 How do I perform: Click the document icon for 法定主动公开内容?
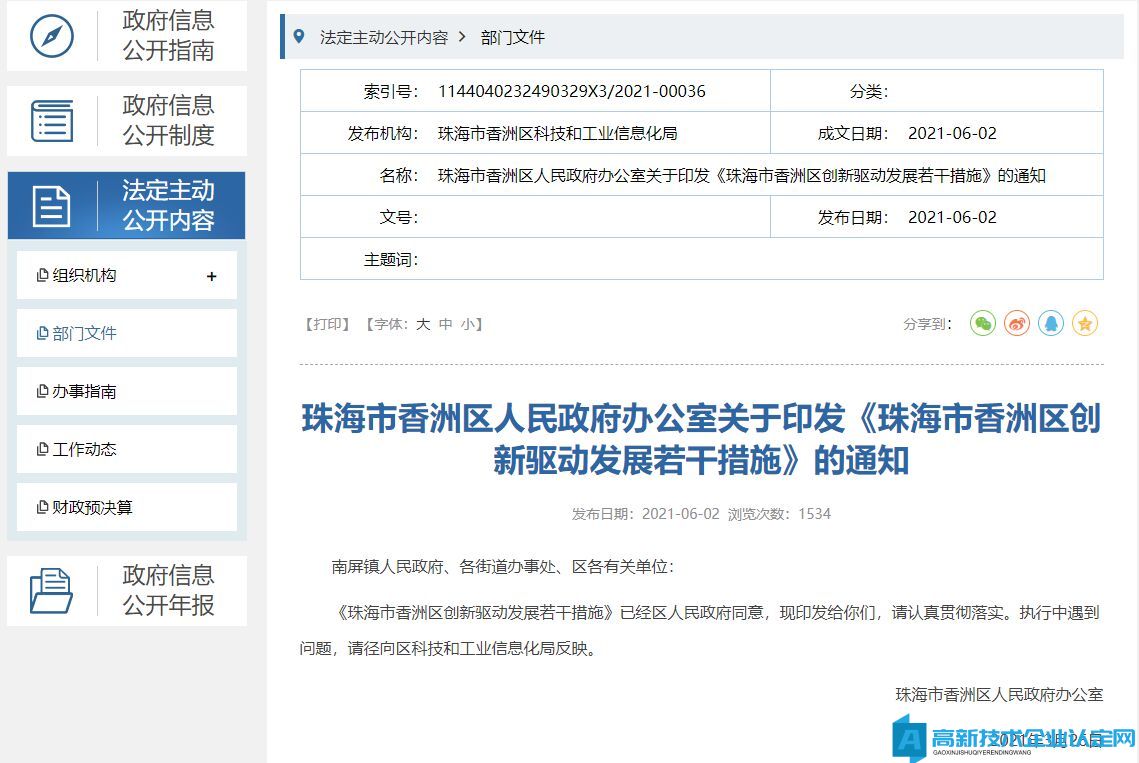click(x=52, y=206)
